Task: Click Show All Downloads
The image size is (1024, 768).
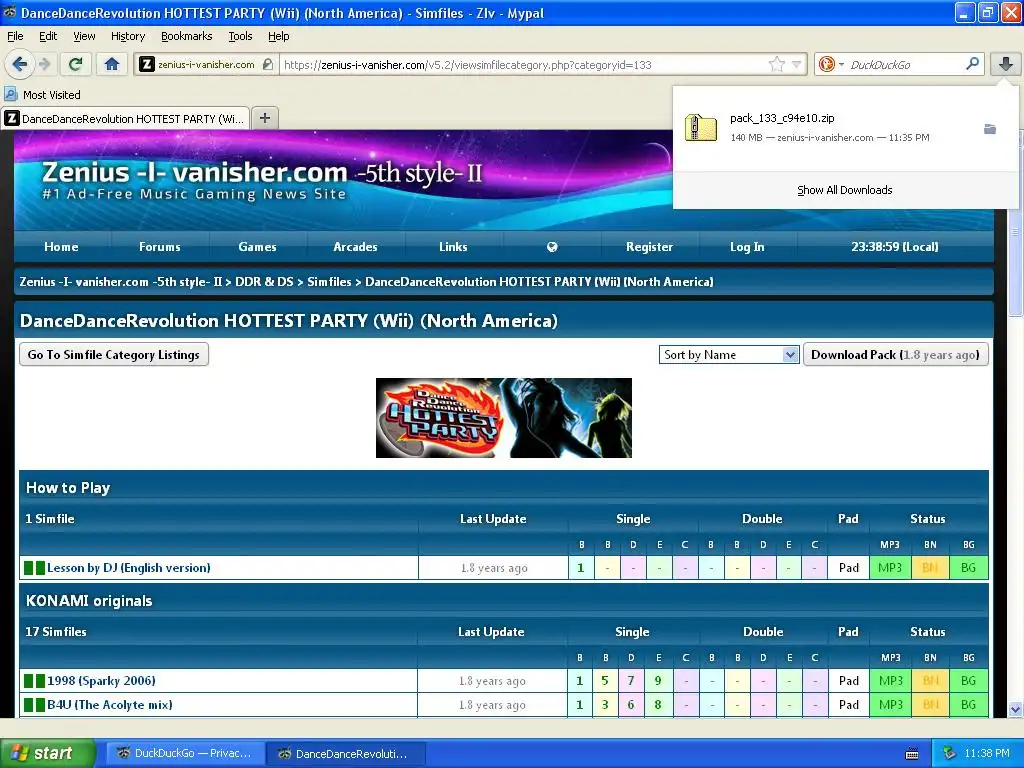Action: (844, 190)
